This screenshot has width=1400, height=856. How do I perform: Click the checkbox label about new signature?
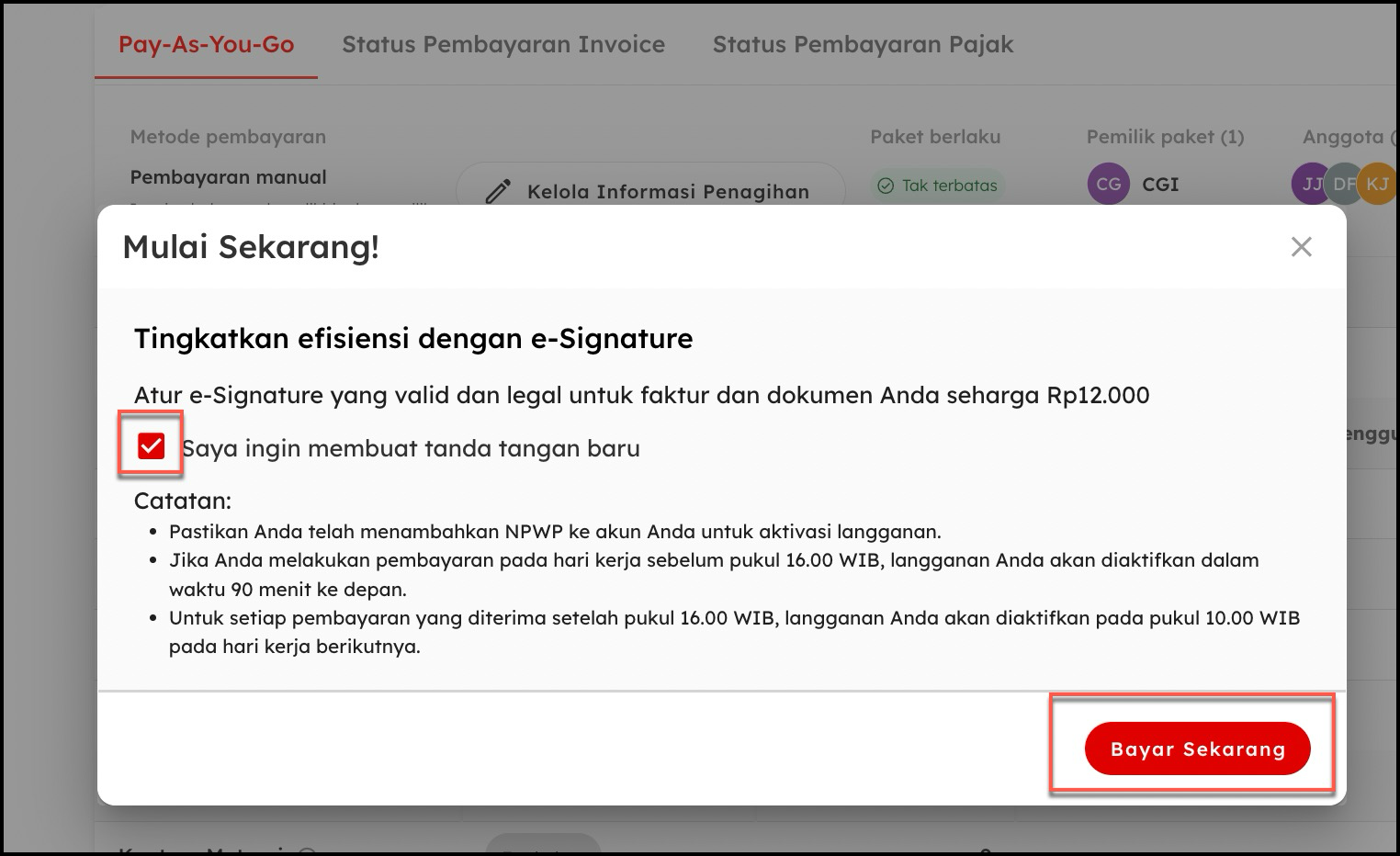click(x=411, y=448)
